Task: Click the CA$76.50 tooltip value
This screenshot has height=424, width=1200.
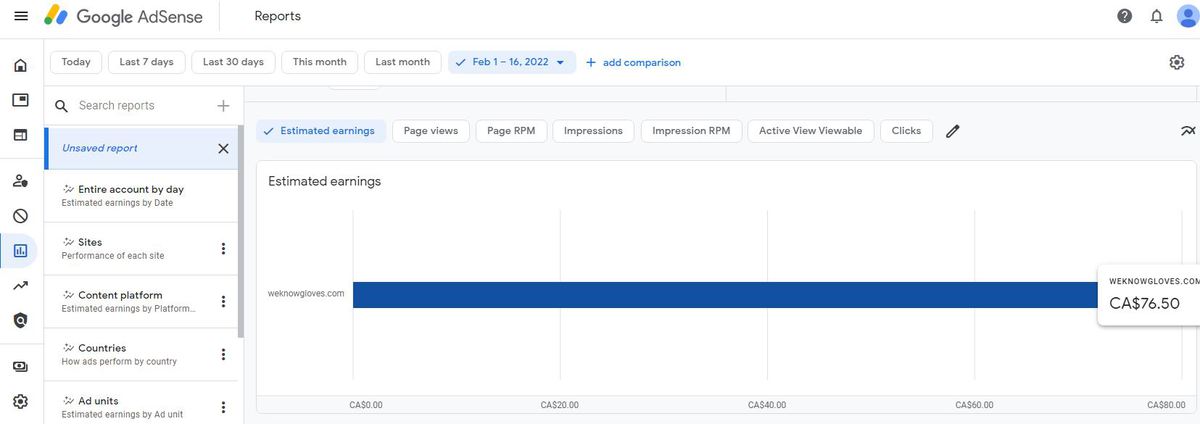Action: coord(1145,304)
